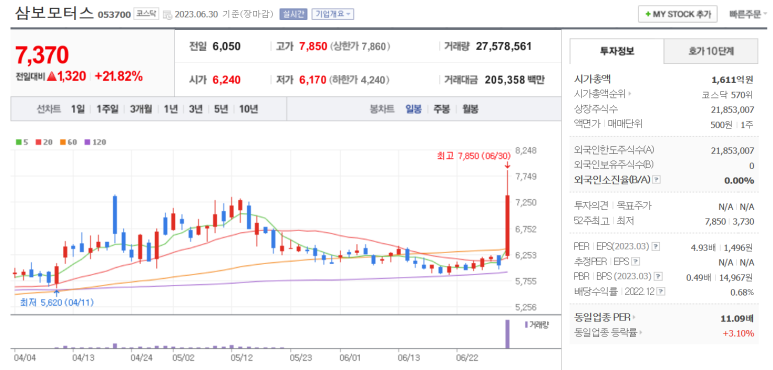The image size is (773, 370).
Task: Click the tall 06/30 volume bar
Action: pyautogui.click(x=507, y=334)
